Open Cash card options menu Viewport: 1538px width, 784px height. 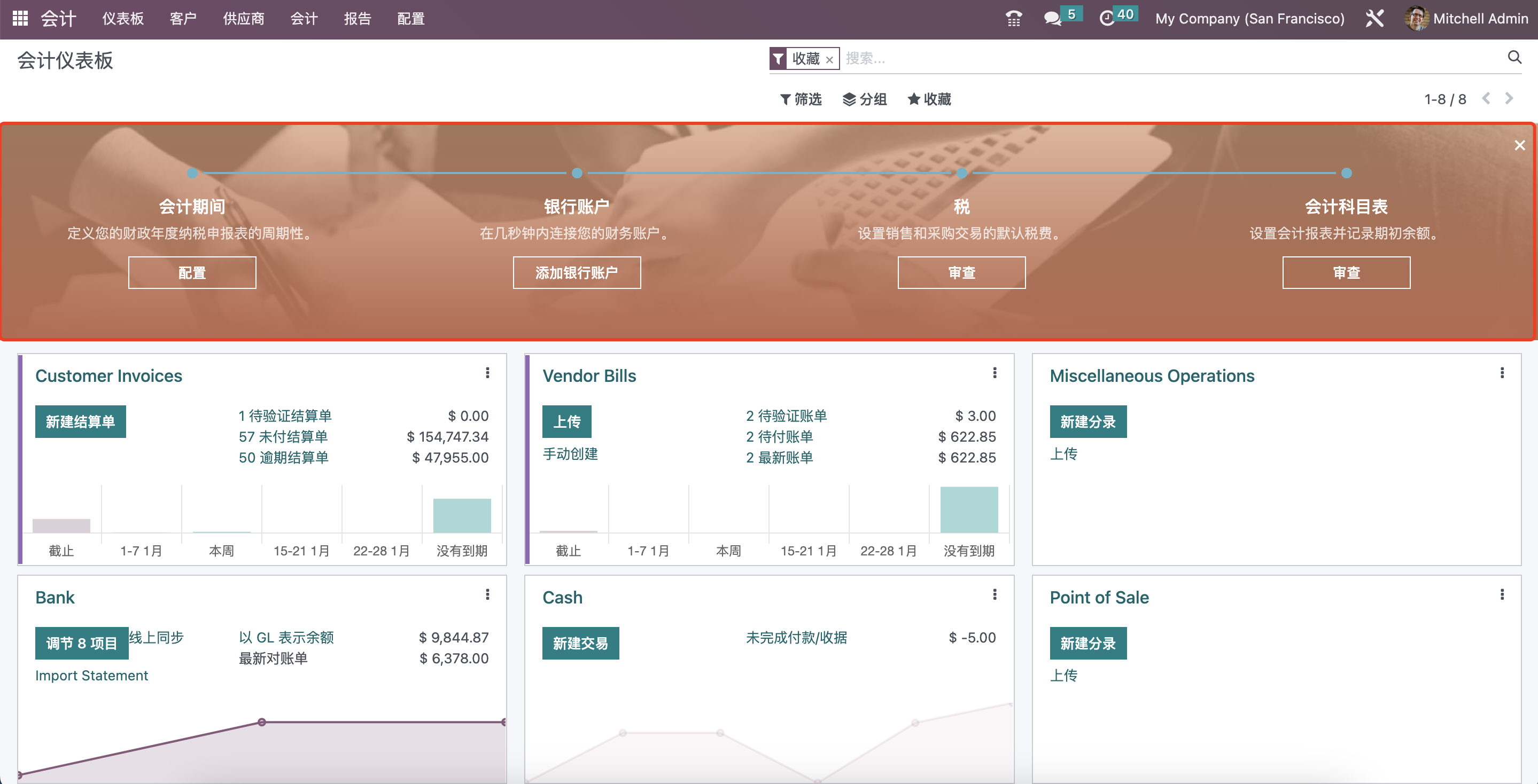pyautogui.click(x=995, y=594)
